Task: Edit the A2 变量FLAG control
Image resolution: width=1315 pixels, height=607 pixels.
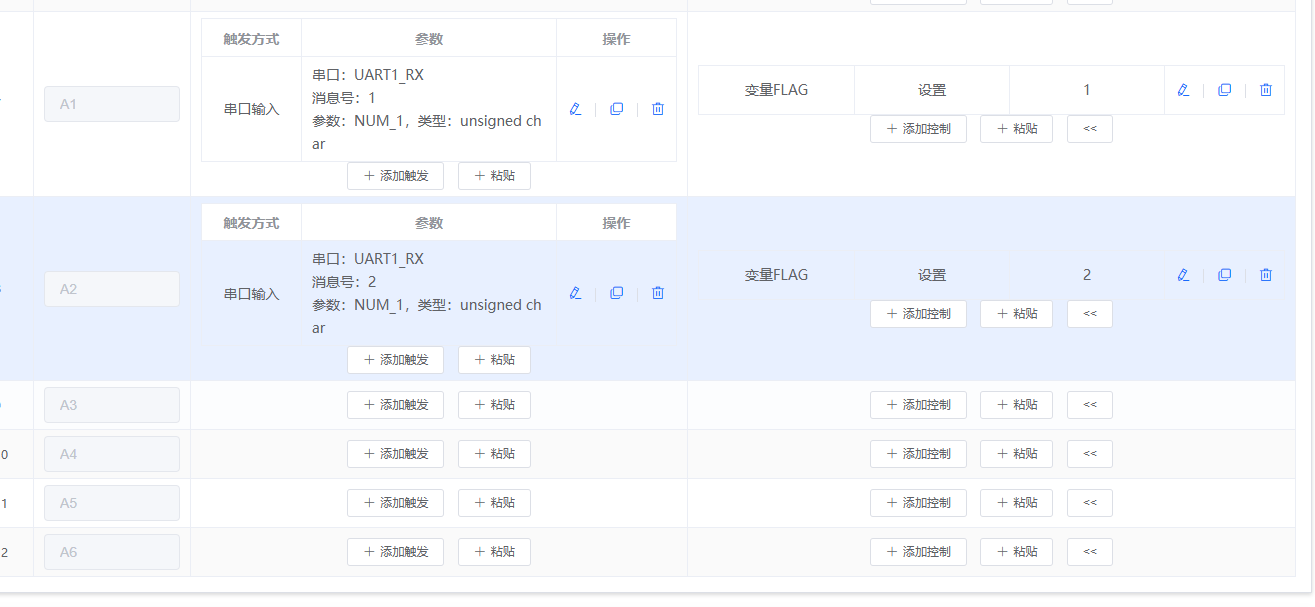Action: (1183, 274)
